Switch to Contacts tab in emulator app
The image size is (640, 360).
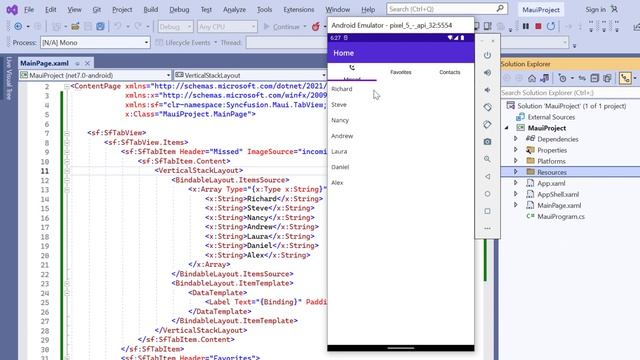click(x=449, y=72)
